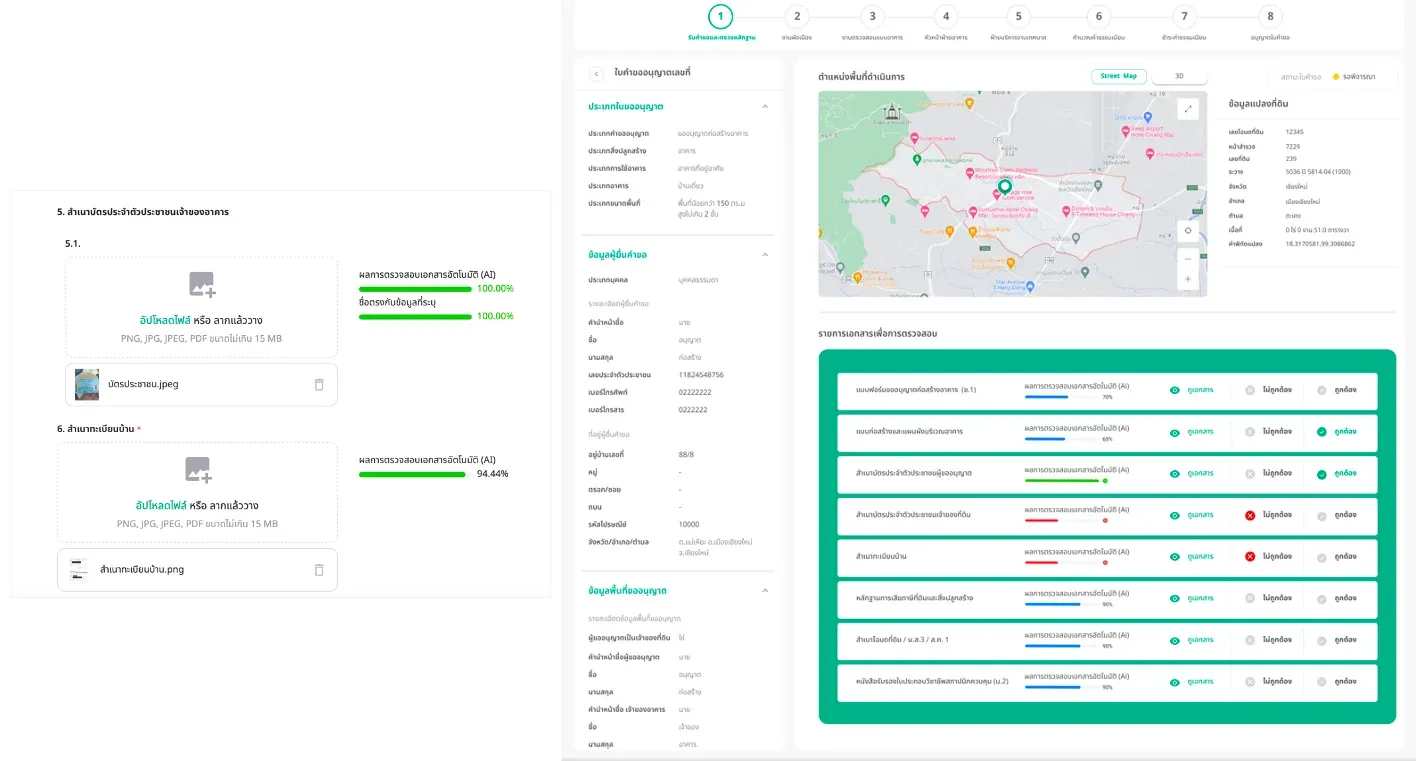Mark the first document row as ถูกต้อง
Screen dimensions: 1416x761
tap(1336, 390)
